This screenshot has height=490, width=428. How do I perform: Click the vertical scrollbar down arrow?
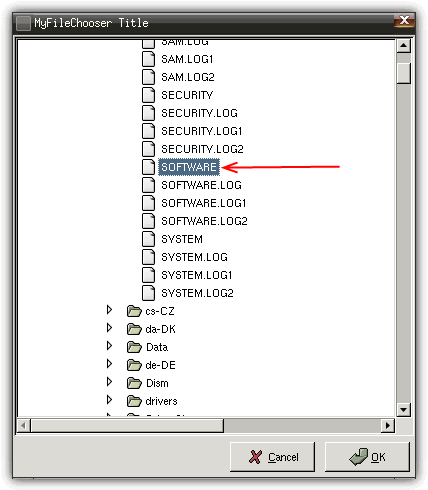pos(404,410)
